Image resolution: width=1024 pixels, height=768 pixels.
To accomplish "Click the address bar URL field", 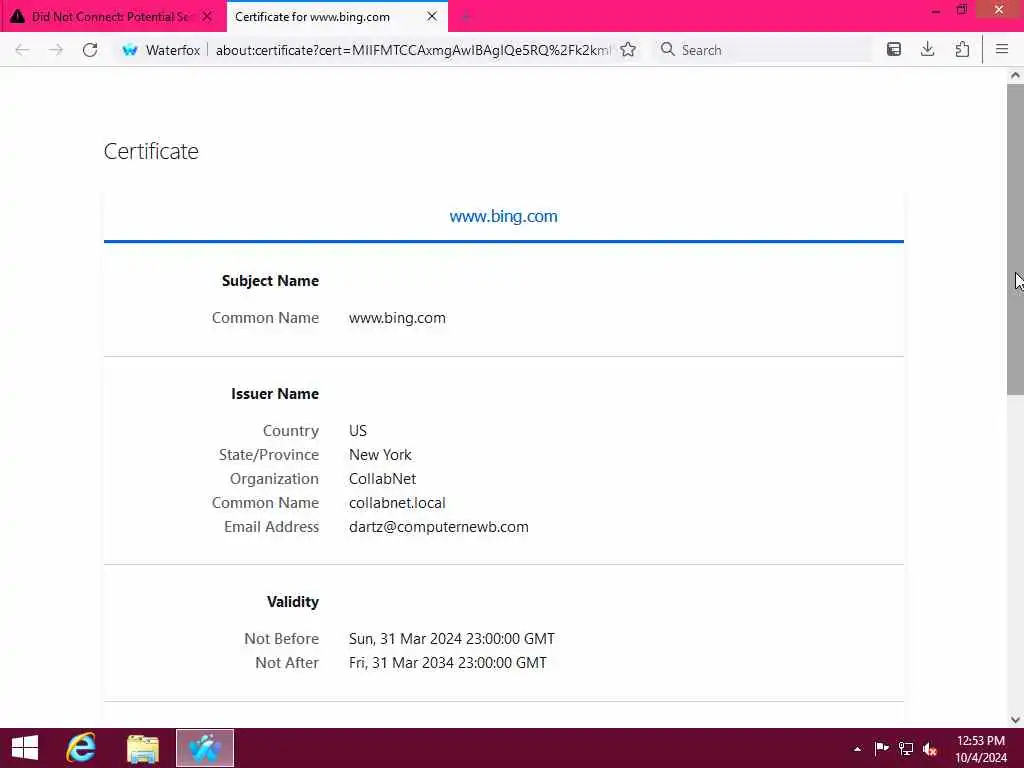I will [413, 50].
